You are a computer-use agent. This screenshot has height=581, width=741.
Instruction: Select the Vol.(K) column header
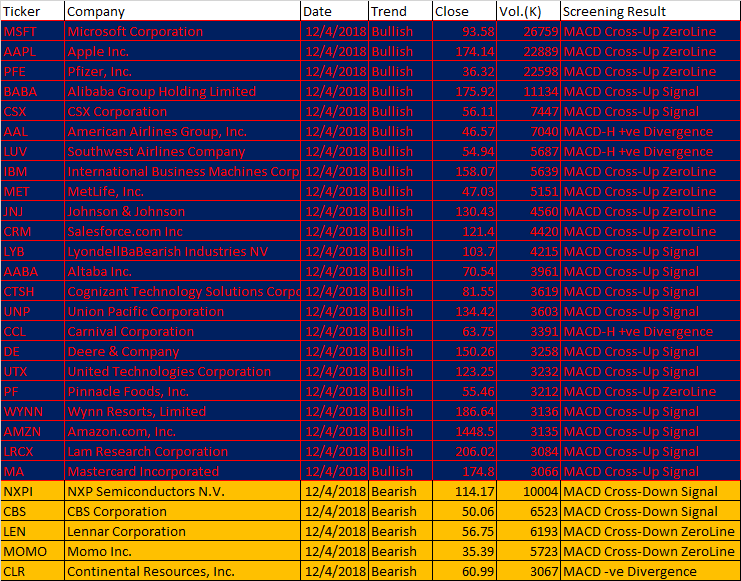[528, 11]
